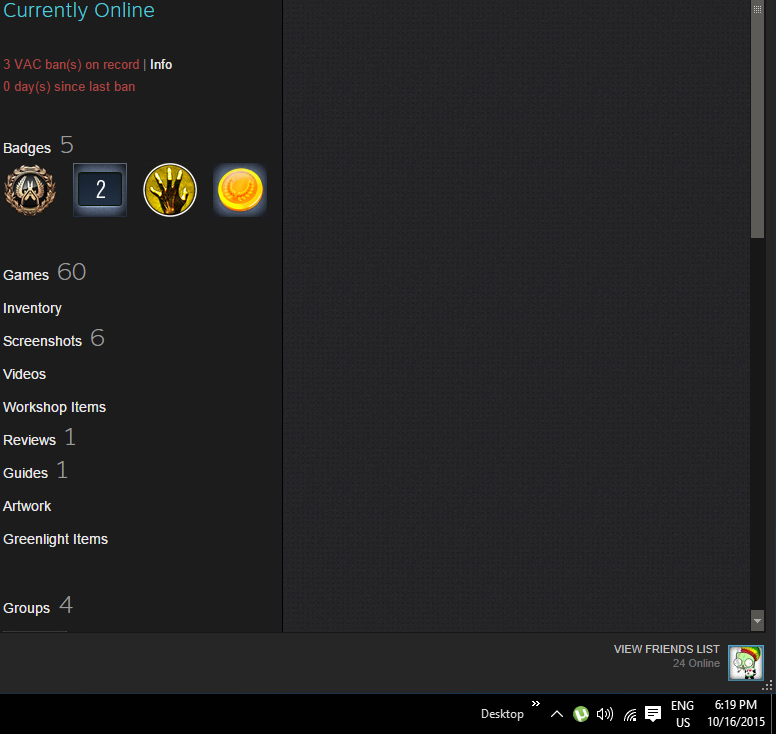Click the ENG US language indicator
The image size is (776, 734).
pyautogui.click(x=682, y=714)
